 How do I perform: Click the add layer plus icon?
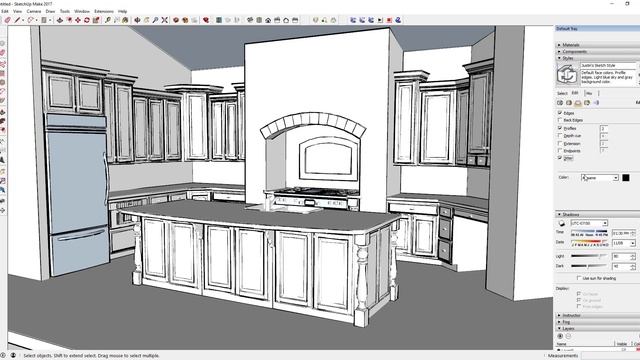[560, 336]
